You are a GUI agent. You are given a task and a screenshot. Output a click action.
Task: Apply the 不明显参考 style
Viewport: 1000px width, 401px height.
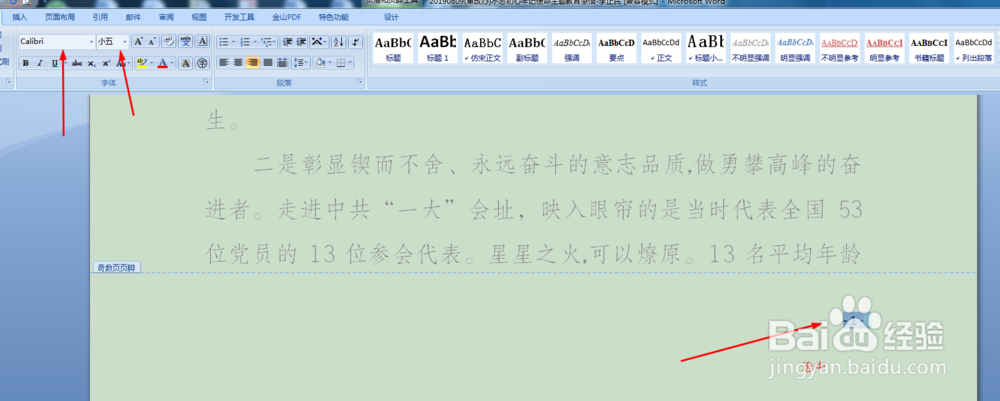(839, 48)
